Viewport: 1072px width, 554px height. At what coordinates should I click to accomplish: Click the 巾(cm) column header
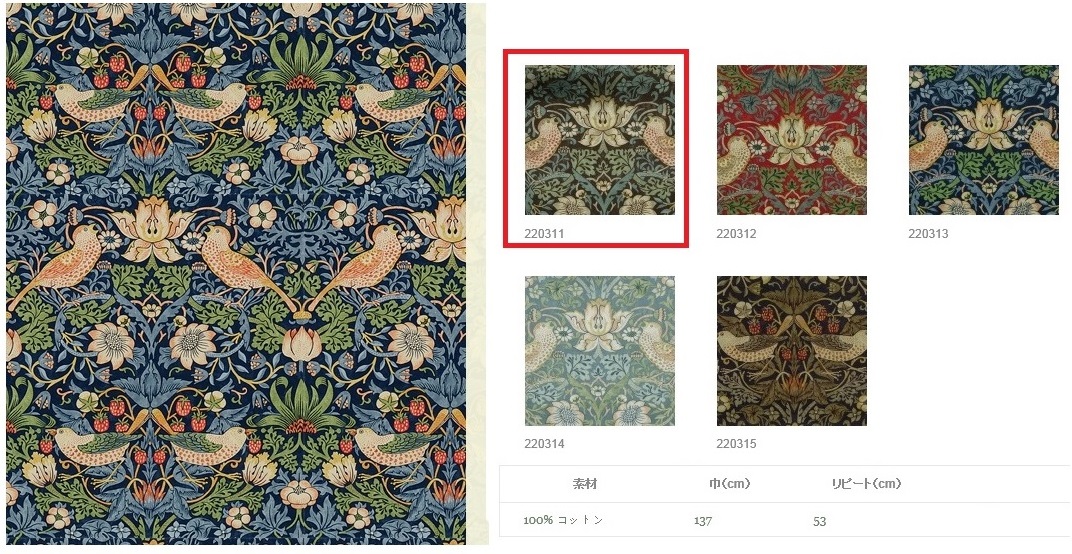[x=730, y=484]
